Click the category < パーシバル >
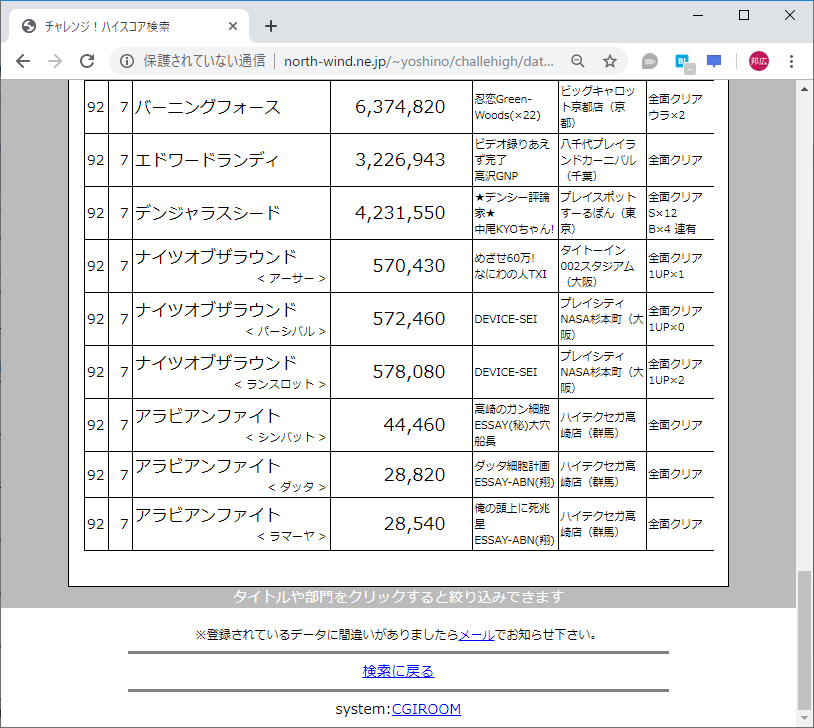This screenshot has width=814, height=728. point(286,331)
